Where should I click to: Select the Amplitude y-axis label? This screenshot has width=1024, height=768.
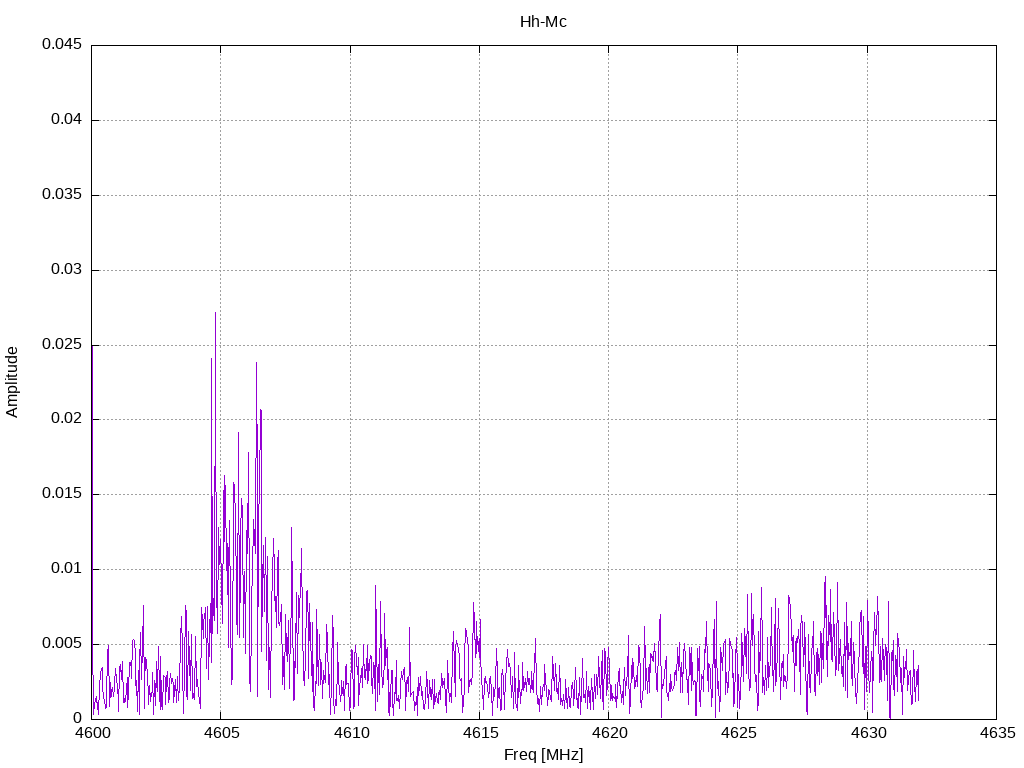[12, 381]
